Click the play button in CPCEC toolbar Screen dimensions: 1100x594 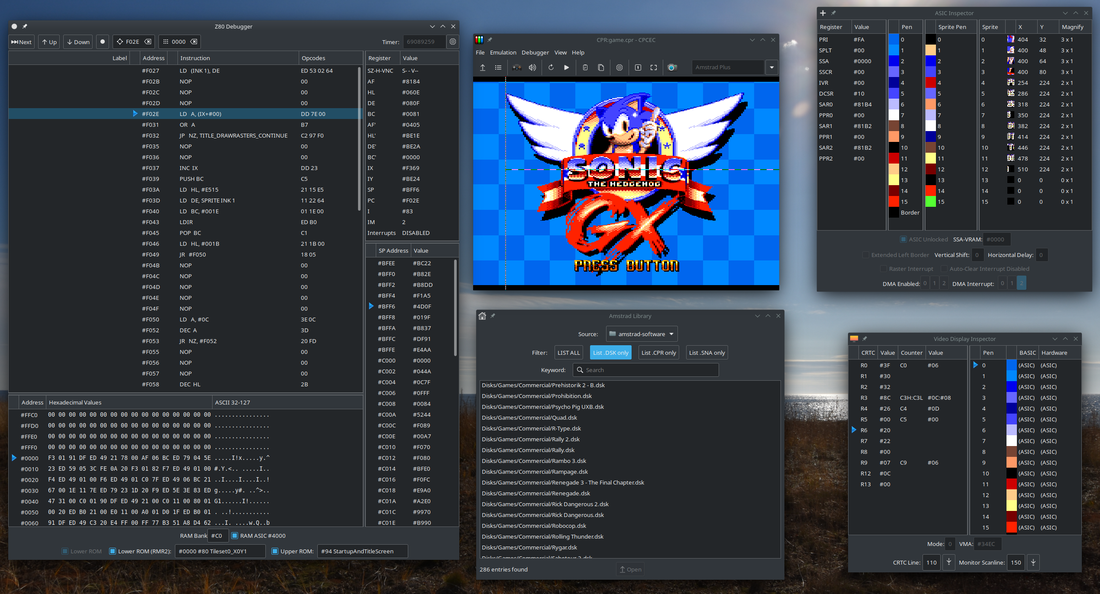click(566, 67)
